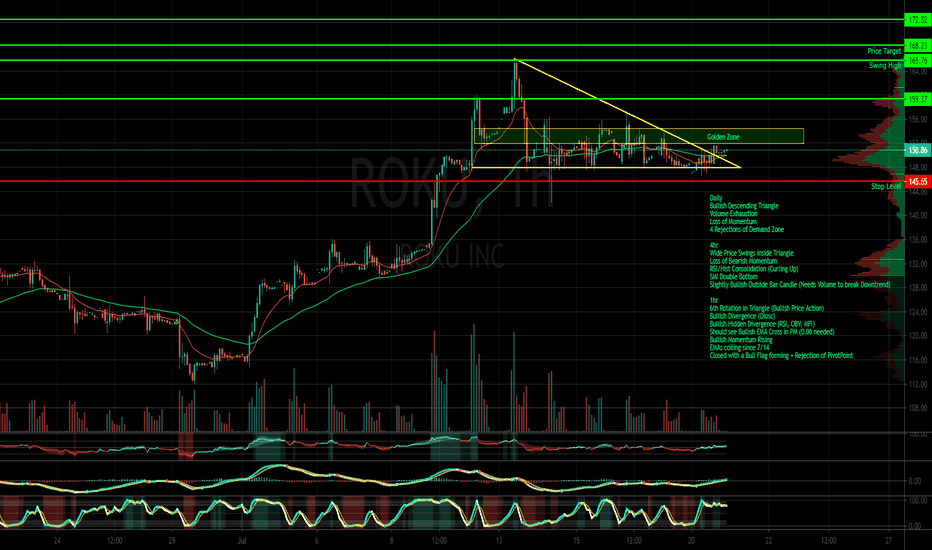The width and height of the screenshot is (932, 550).
Task: Select the 'Golden Zone' label
Action: (723, 137)
